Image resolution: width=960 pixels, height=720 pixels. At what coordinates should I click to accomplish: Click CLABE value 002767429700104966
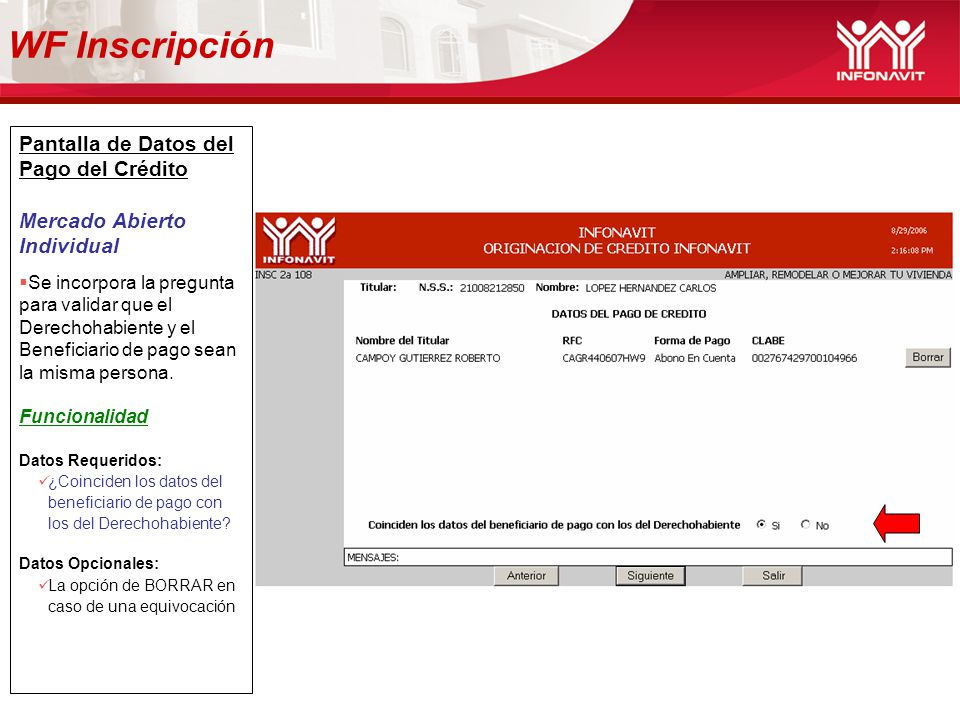pos(804,358)
